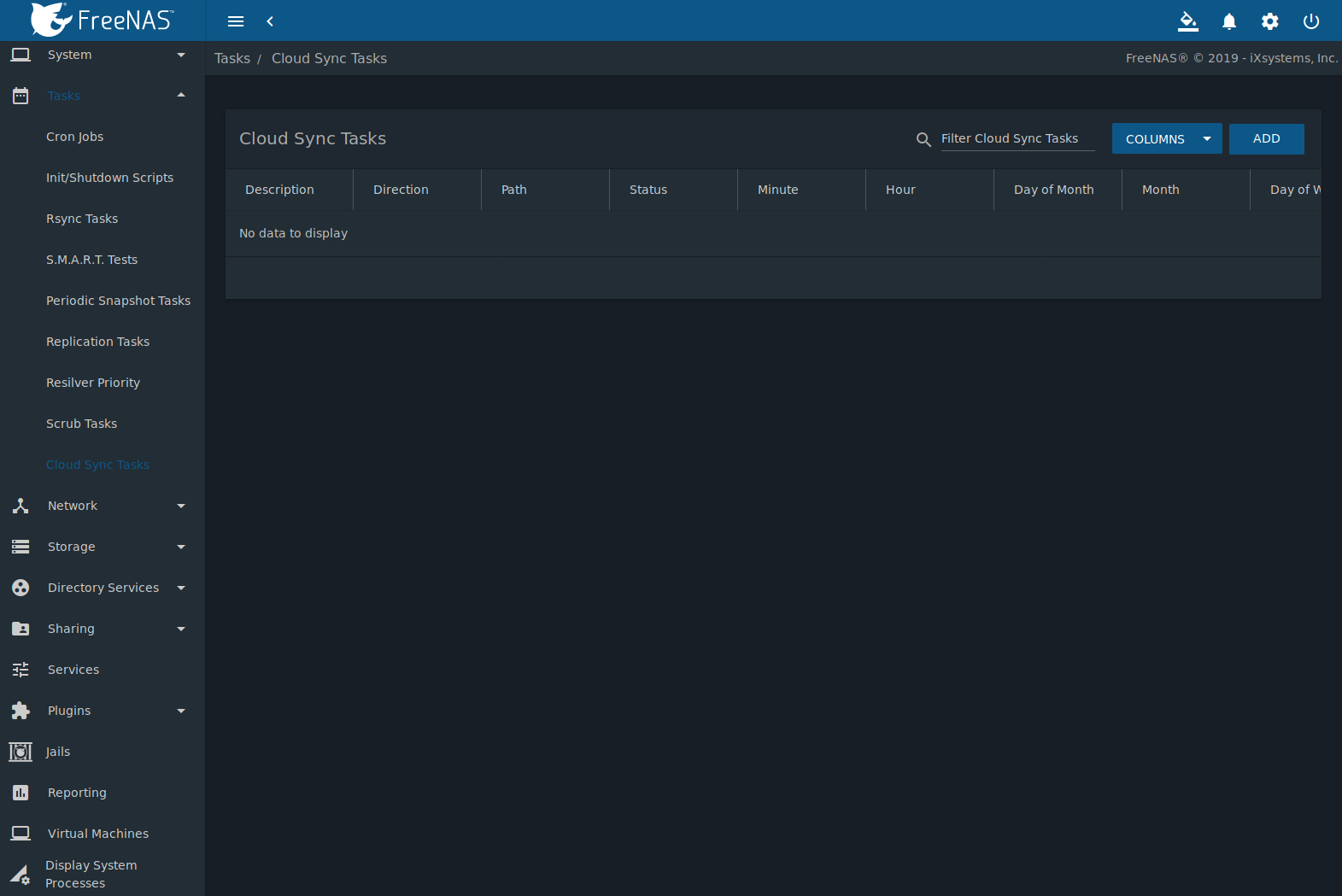Image resolution: width=1342 pixels, height=896 pixels.
Task: Click the Plugins puzzle icon
Action: pos(21,711)
